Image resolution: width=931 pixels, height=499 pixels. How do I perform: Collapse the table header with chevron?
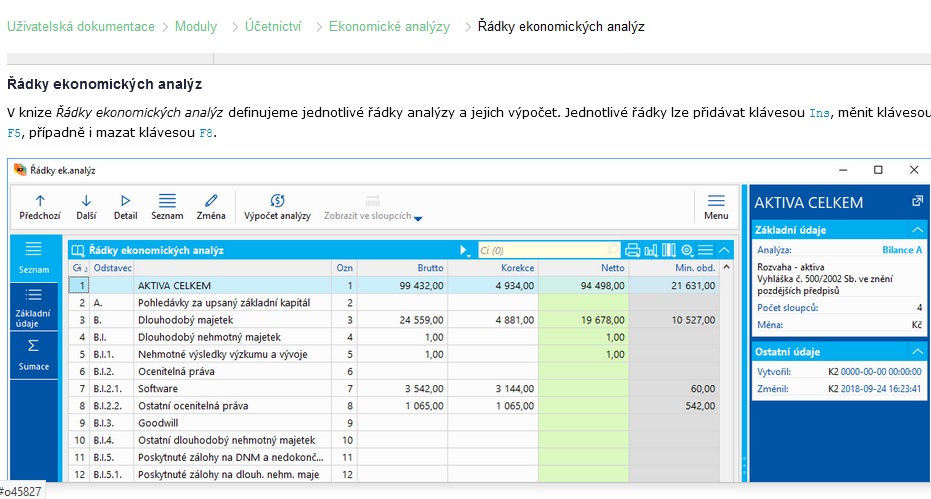(x=724, y=251)
